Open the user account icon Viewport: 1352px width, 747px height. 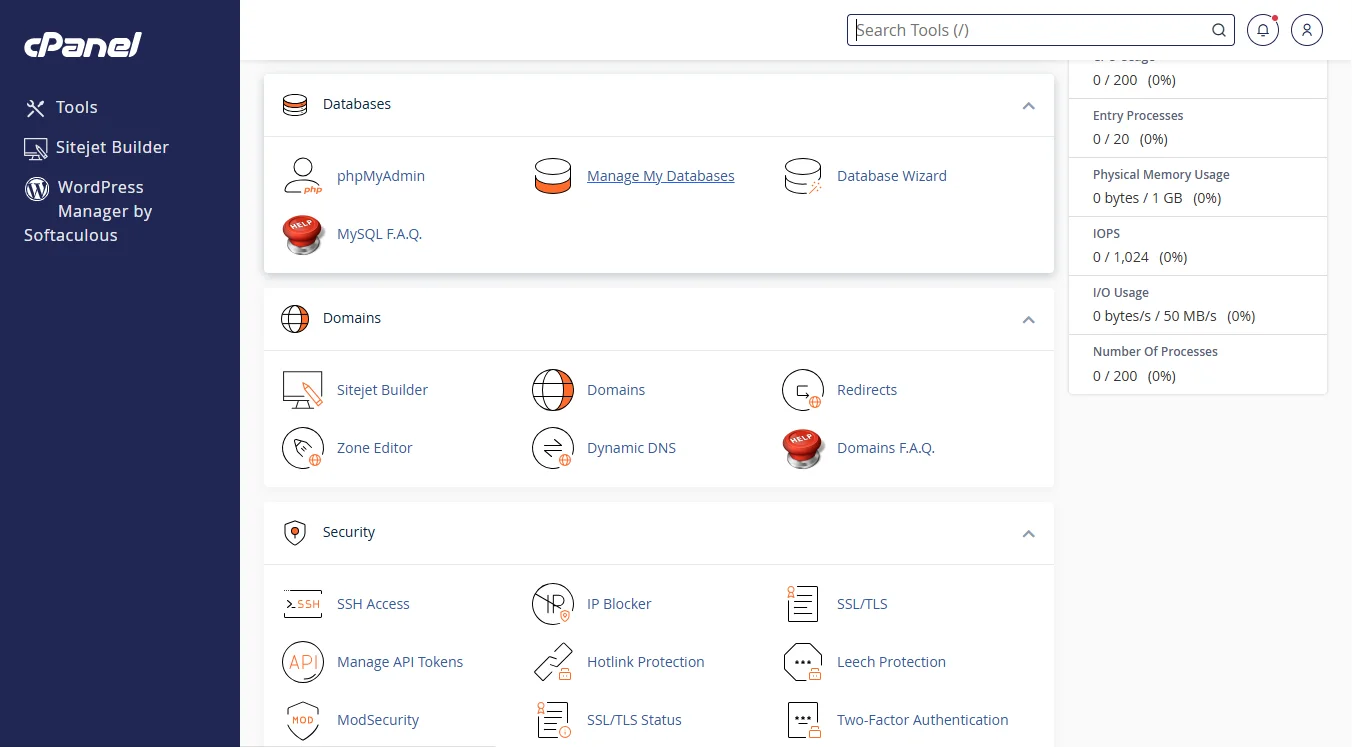(1307, 30)
